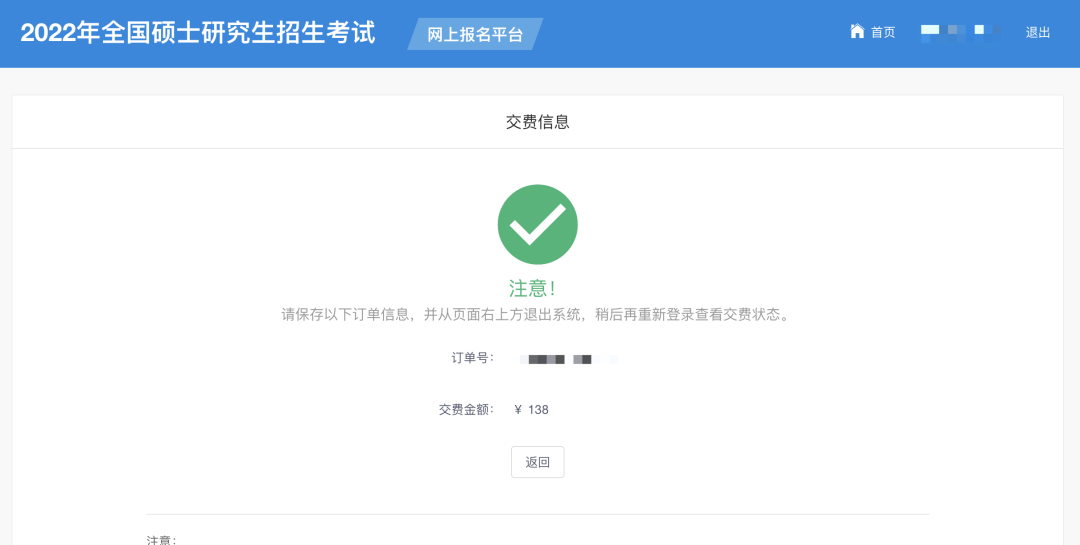Click the 交费金额 label

[x=466, y=409]
